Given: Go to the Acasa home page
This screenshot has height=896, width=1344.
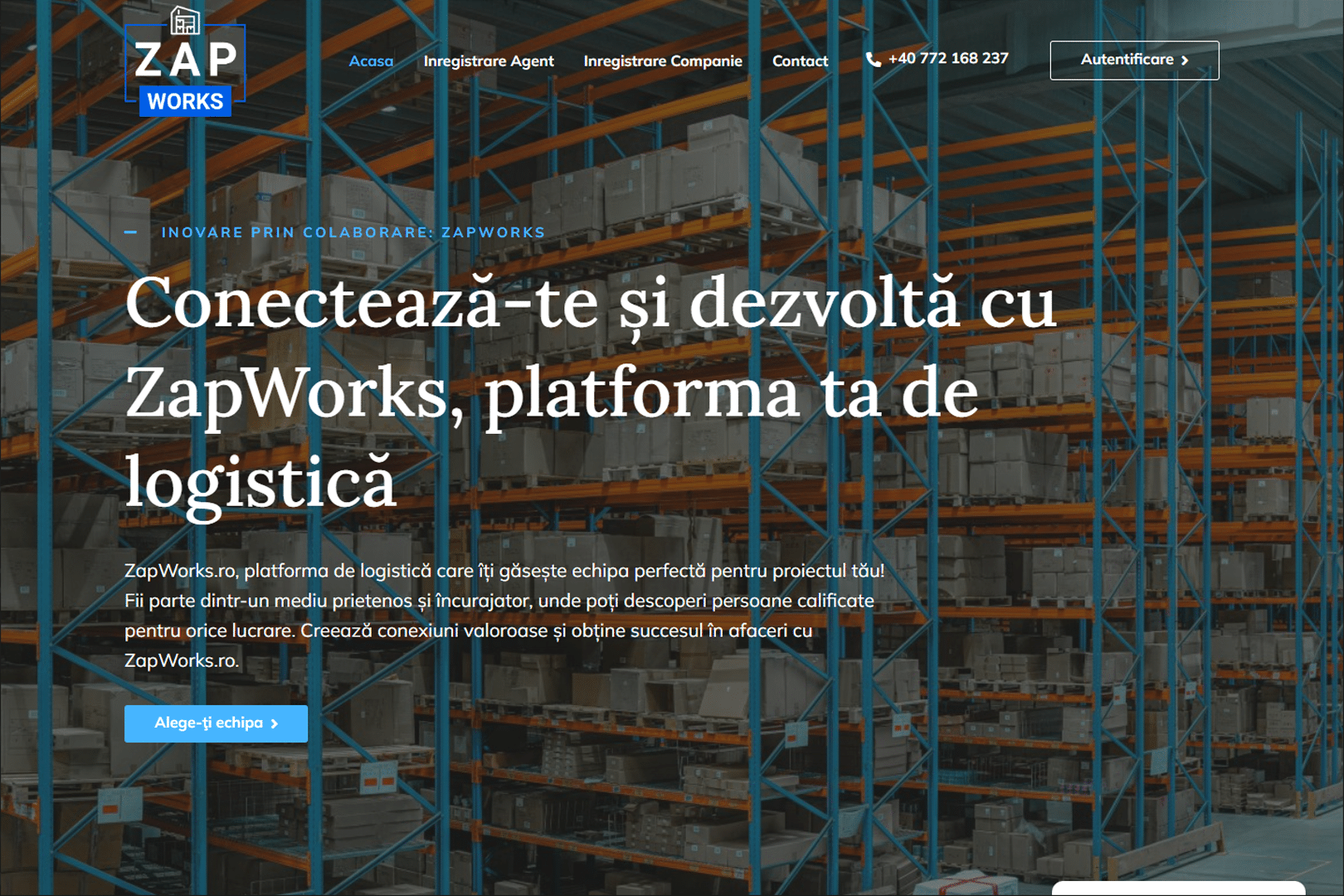Looking at the screenshot, I should [x=371, y=61].
